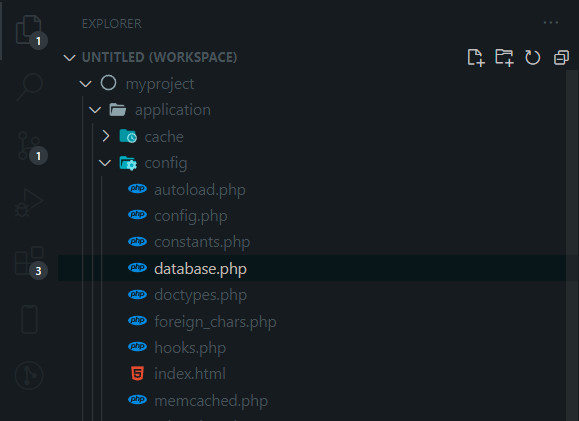Expand the cache folder chevron
Screen dimensions: 579x421
tap(106, 136)
